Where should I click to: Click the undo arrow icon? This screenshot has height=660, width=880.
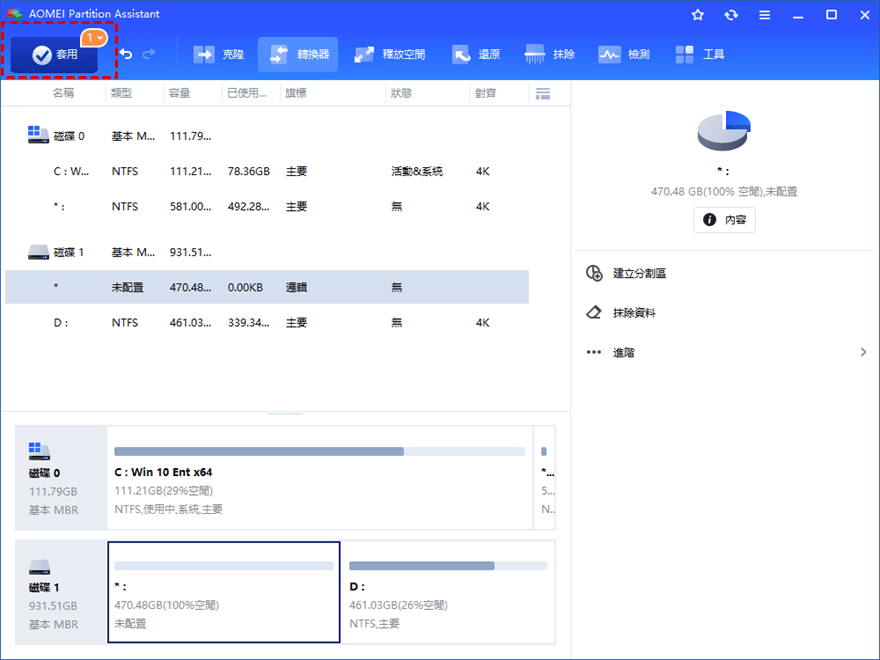tap(127, 54)
